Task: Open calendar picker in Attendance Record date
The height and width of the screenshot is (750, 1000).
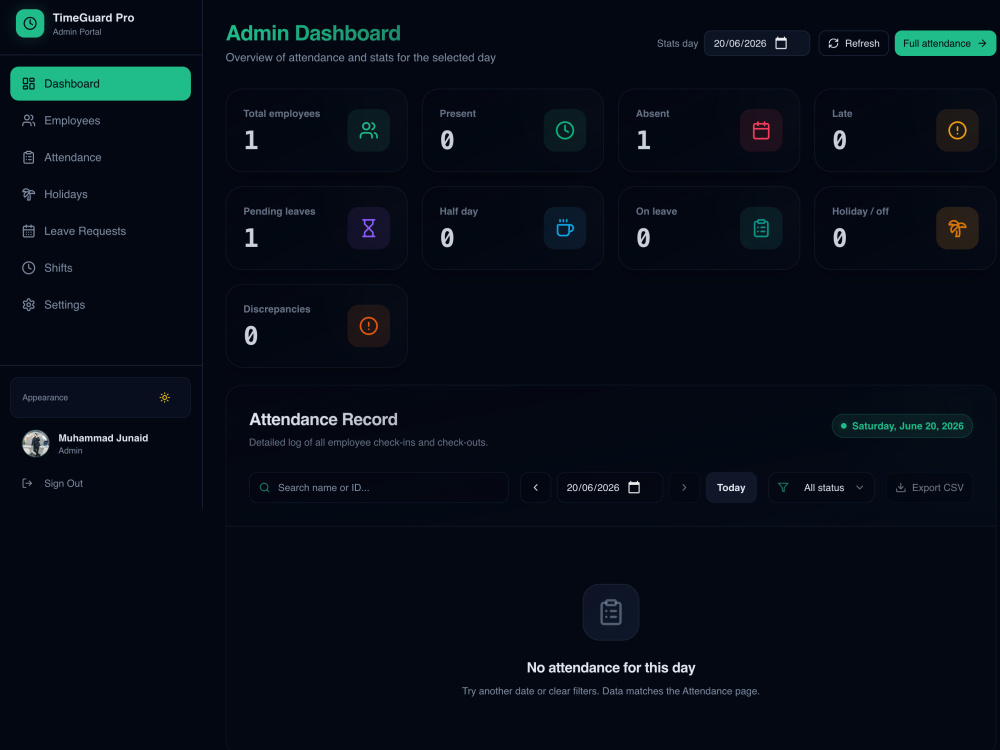Action: (634, 487)
